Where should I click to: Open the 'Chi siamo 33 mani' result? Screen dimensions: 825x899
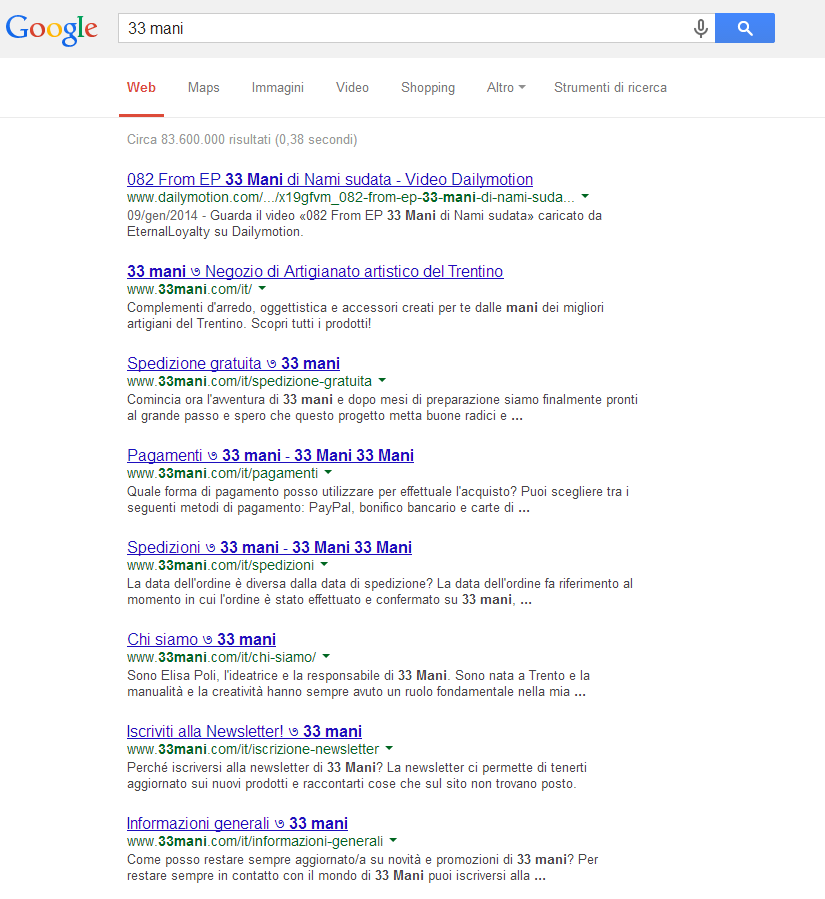(x=201, y=639)
